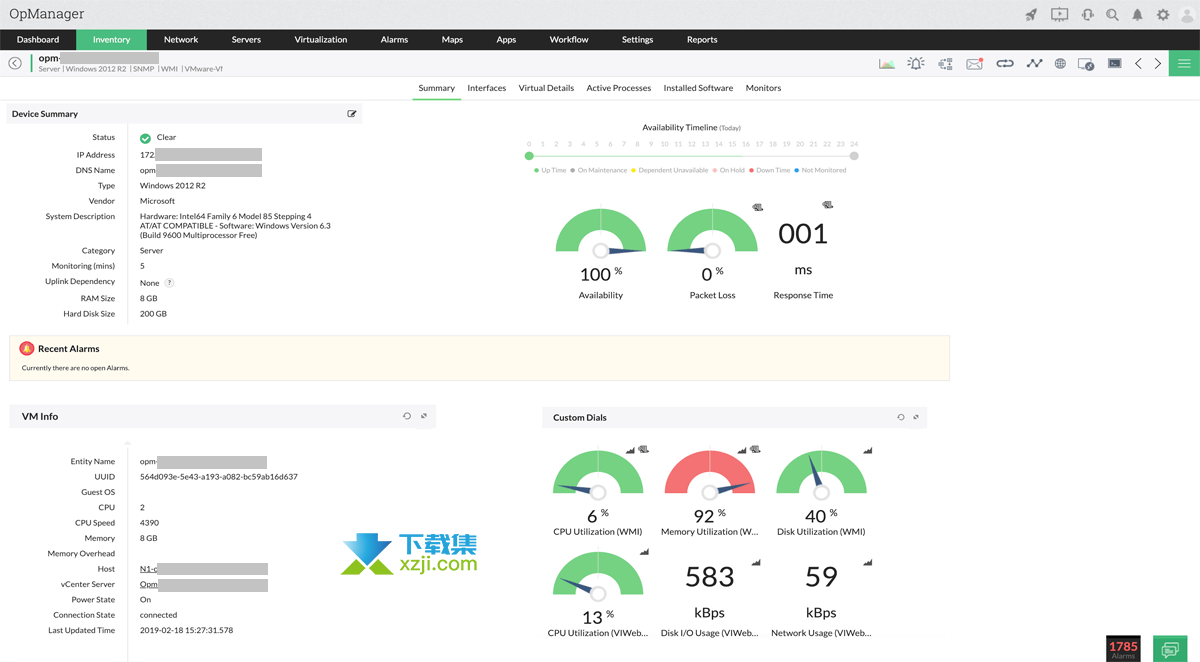Image resolution: width=1200 pixels, height=662 pixels.
Task: Go to next device with right chevron
Action: [1158, 64]
